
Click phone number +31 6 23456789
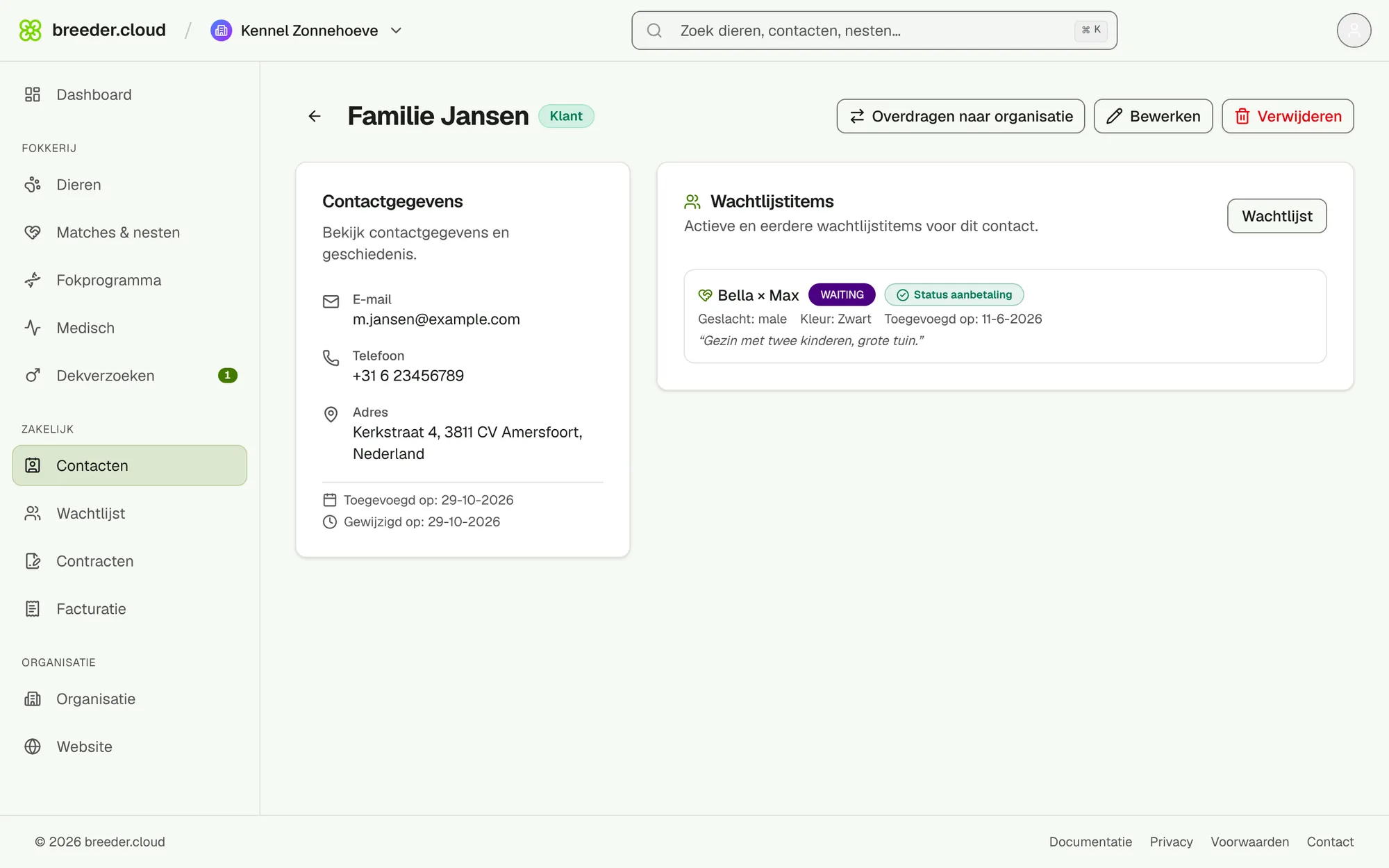[x=408, y=376]
